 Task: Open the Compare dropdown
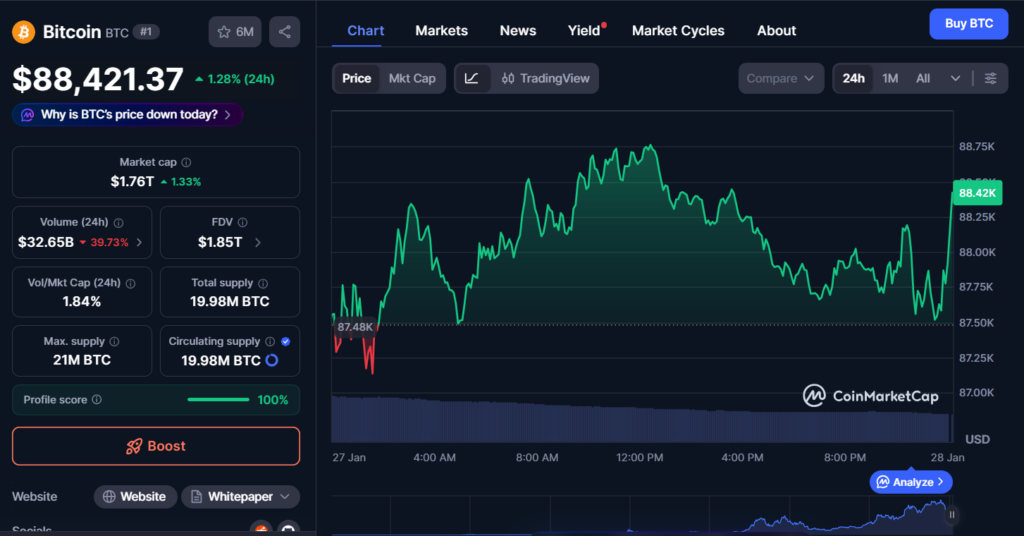(781, 78)
